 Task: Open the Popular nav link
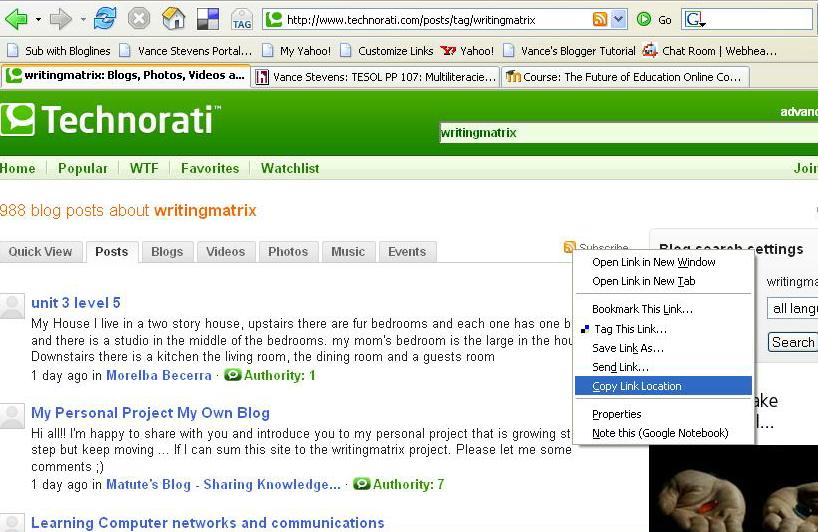[x=83, y=168]
